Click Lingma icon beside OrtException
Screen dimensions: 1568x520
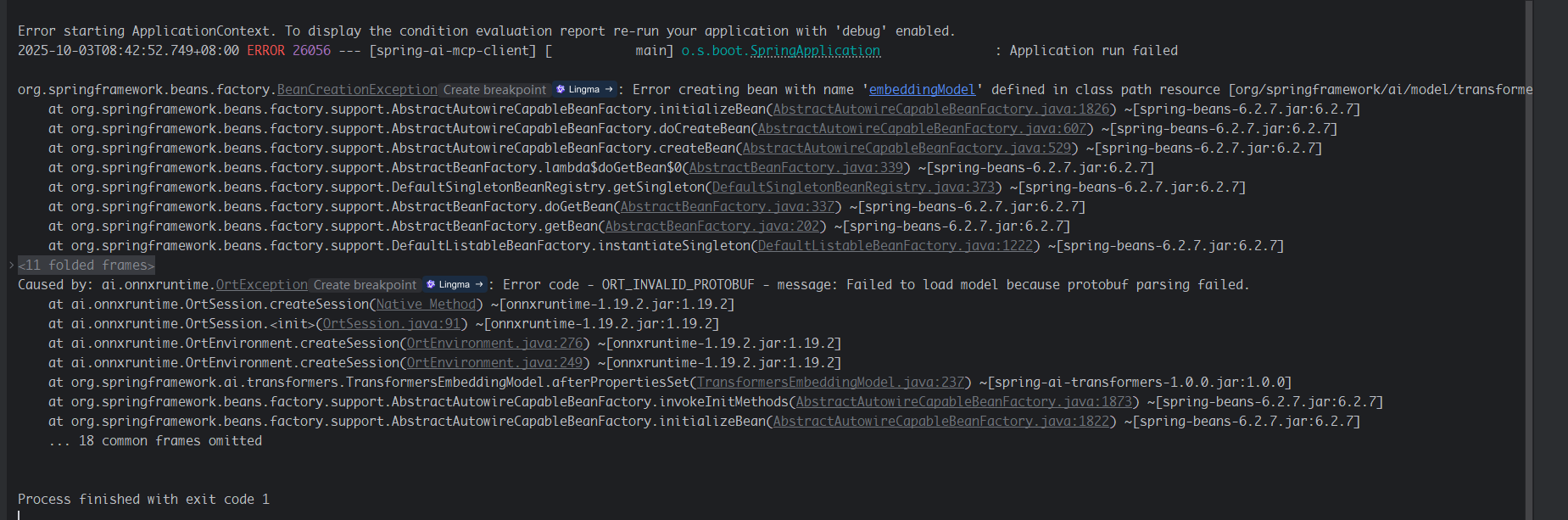point(455,285)
